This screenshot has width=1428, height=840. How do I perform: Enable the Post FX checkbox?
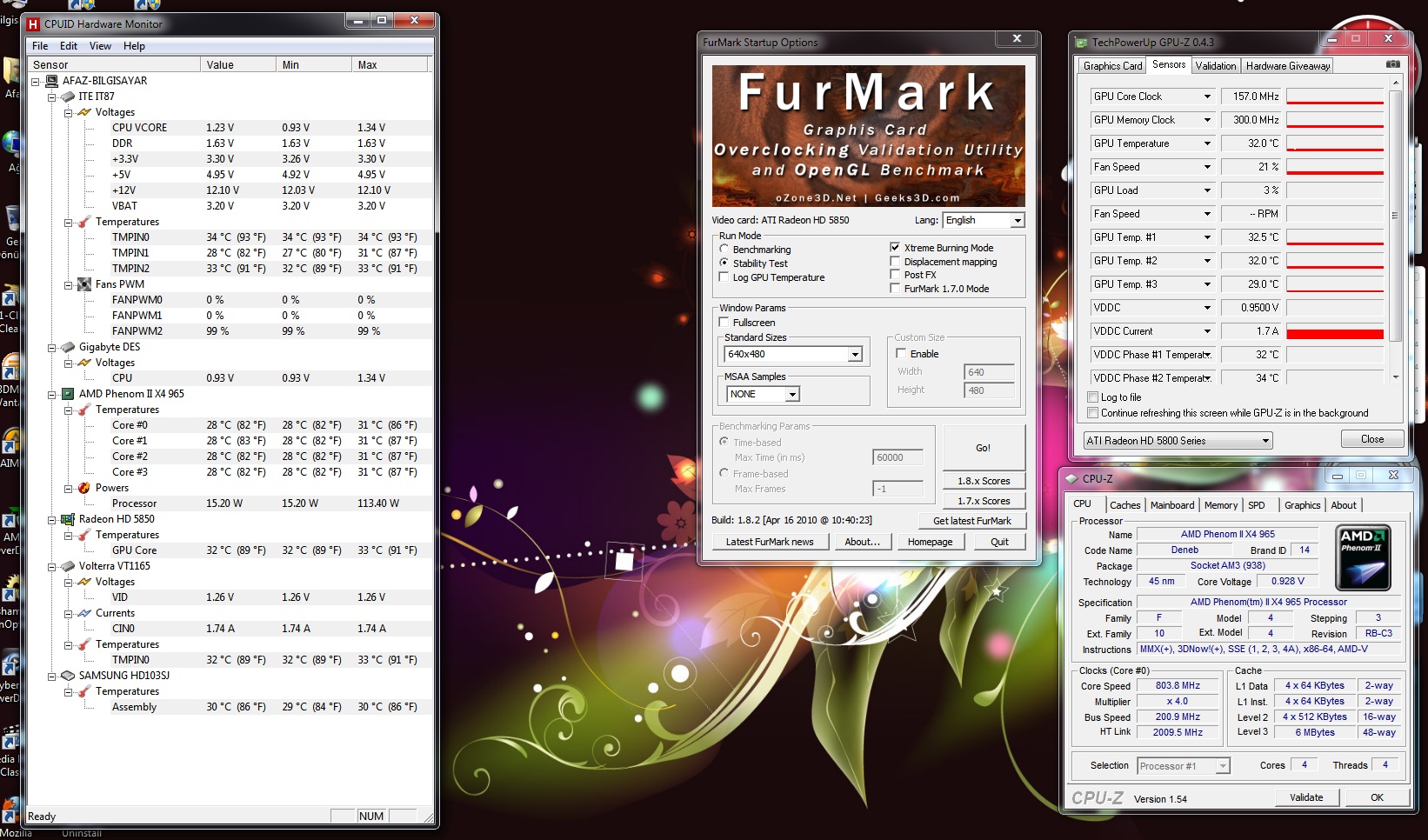click(x=895, y=275)
